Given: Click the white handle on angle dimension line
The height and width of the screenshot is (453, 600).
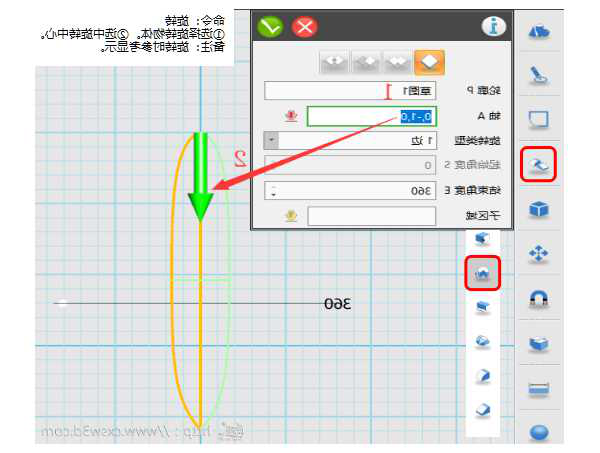Looking at the screenshot, I should pyautogui.click(x=63, y=303).
